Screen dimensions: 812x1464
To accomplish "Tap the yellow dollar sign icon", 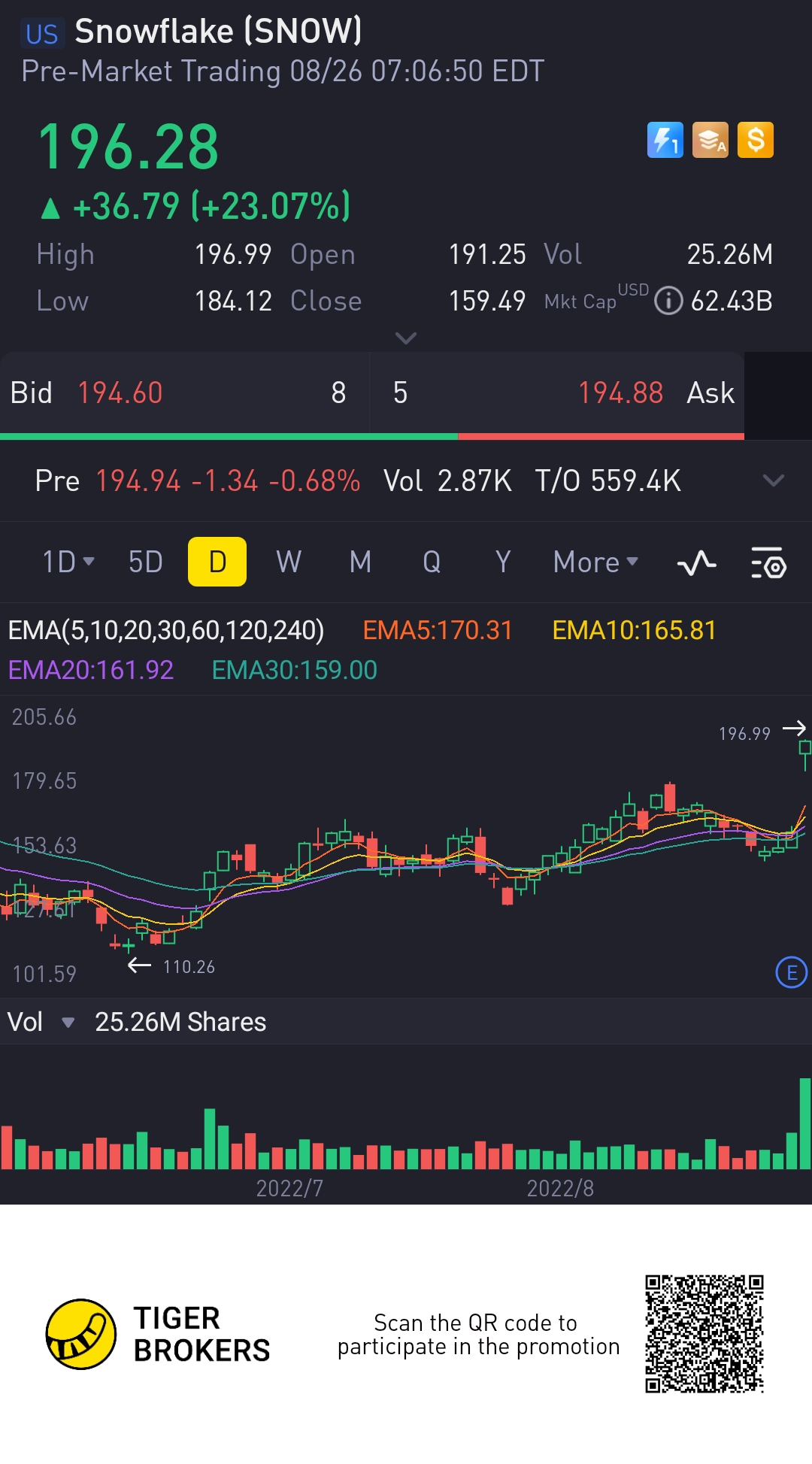I will [x=756, y=140].
